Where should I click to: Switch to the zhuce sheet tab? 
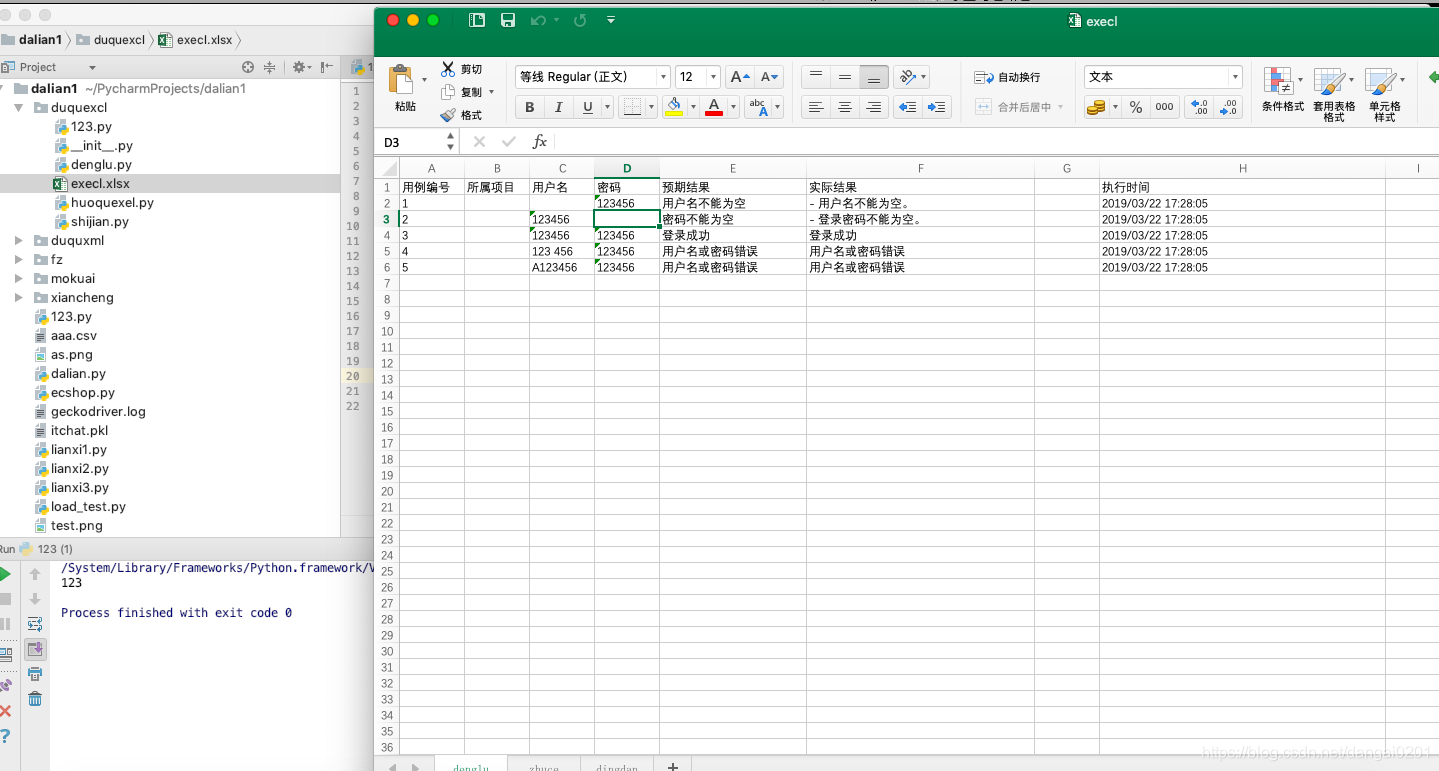(x=543, y=765)
